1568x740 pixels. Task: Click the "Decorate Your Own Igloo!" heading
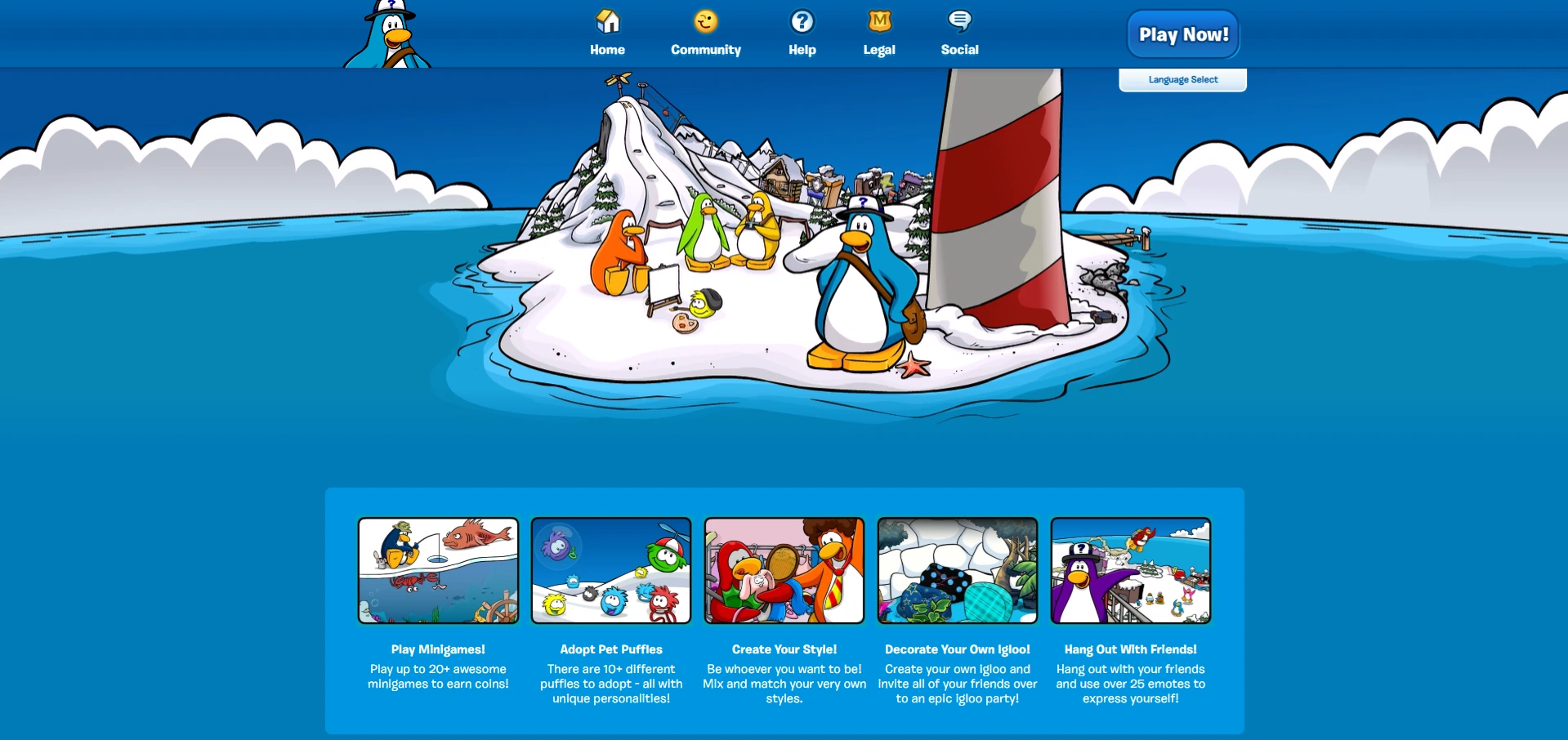[958, 649]
